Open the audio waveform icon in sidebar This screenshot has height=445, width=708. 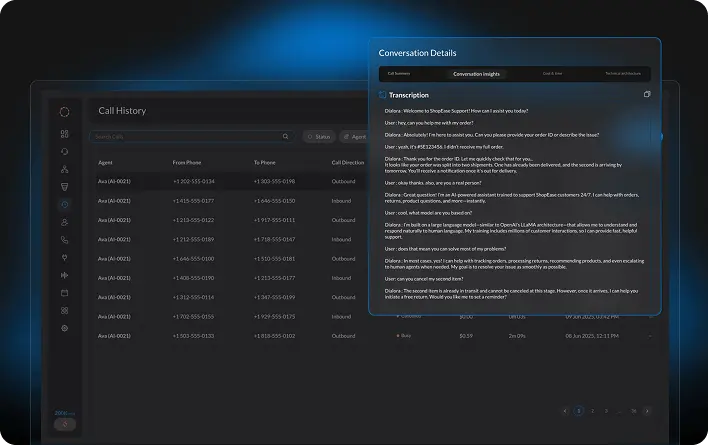click(65, 275)
